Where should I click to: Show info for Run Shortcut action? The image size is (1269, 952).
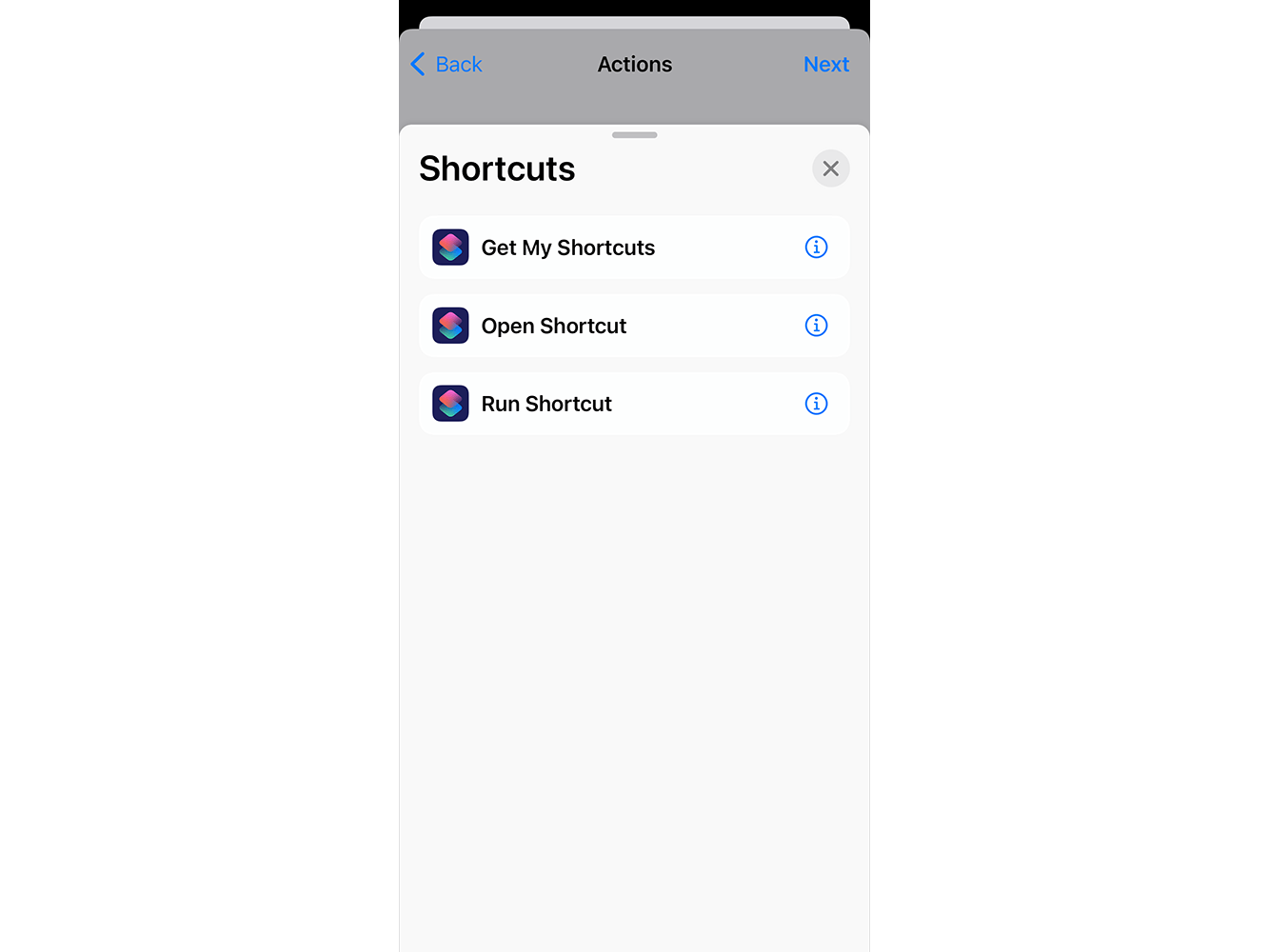pyautogui.click(x=816, y=404)
